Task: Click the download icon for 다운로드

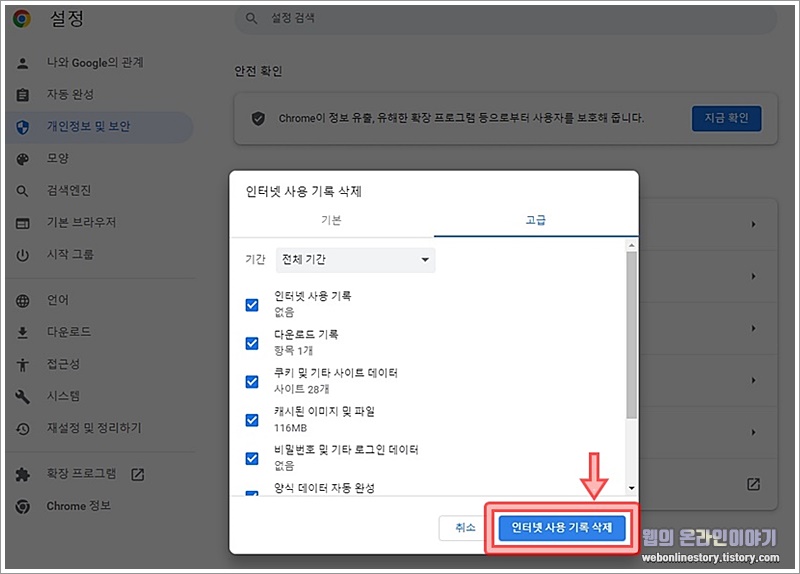Action: click(x=22, y=333)
